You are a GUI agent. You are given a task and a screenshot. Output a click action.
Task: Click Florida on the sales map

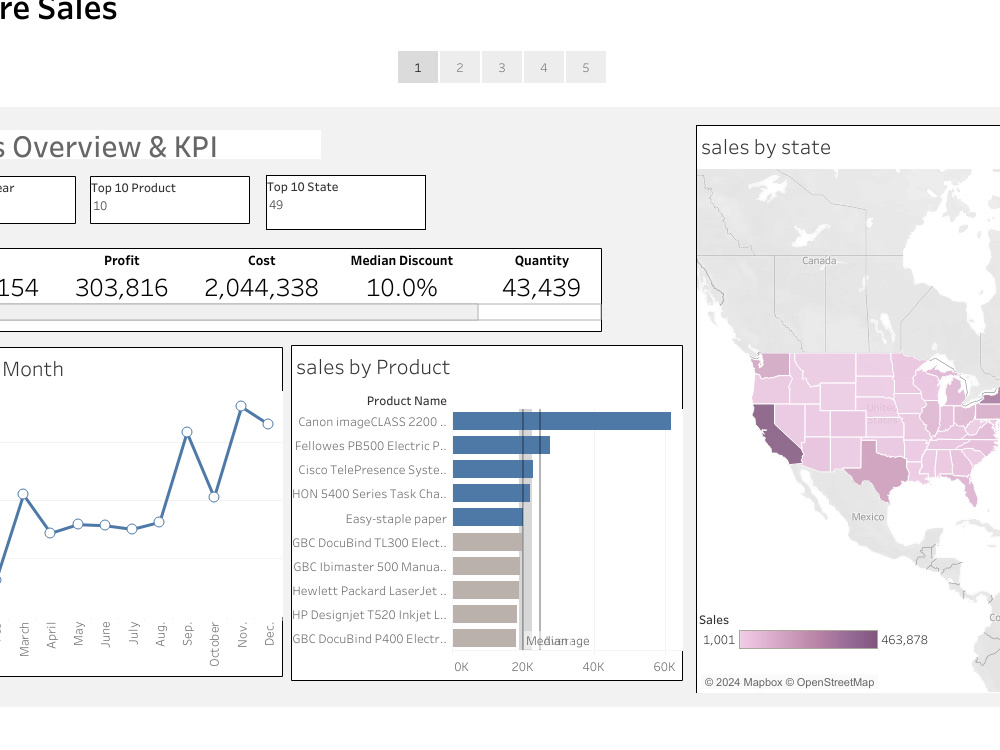(x=970, y=491)
